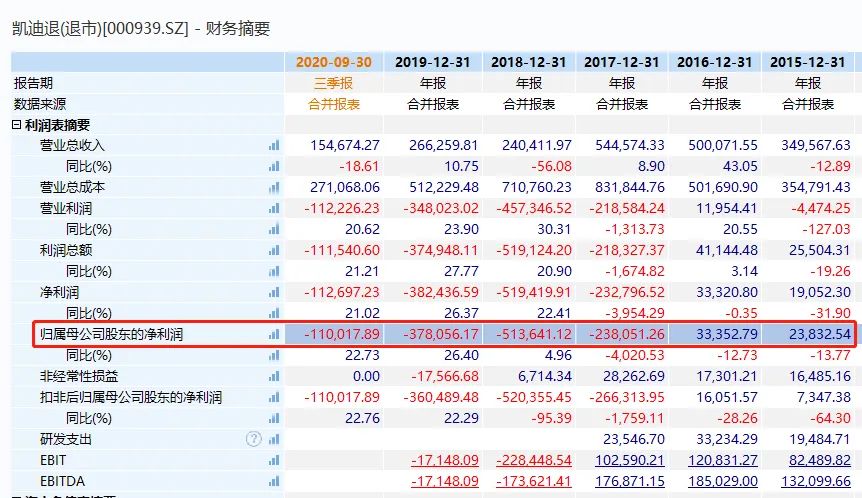
Task: Open EBIT link value 82,489.82
Action: 820,460
